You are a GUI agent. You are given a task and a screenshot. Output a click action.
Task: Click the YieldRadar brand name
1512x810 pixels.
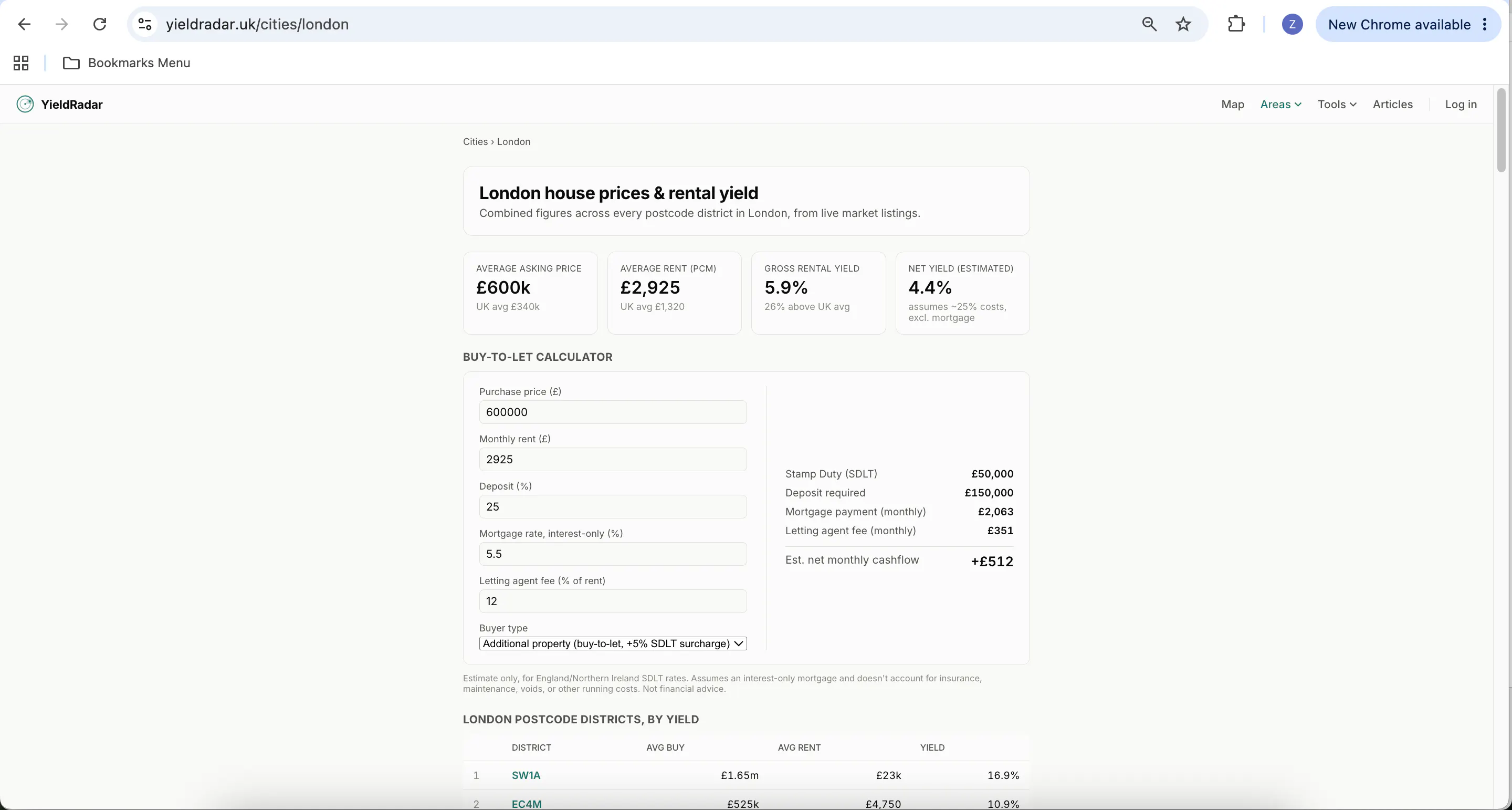(x=71, y=105)
